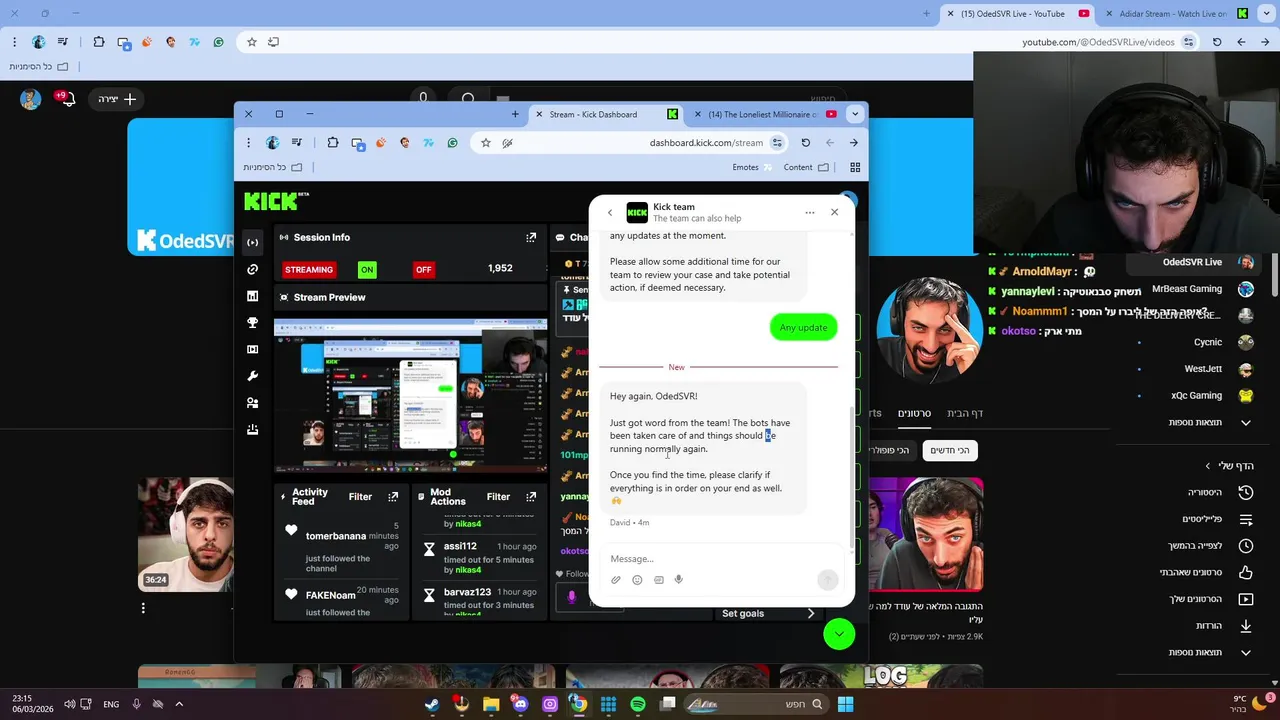The image size is (1280, 720).
Task: Open the Content bookmark folder
Action: point(806,167)
